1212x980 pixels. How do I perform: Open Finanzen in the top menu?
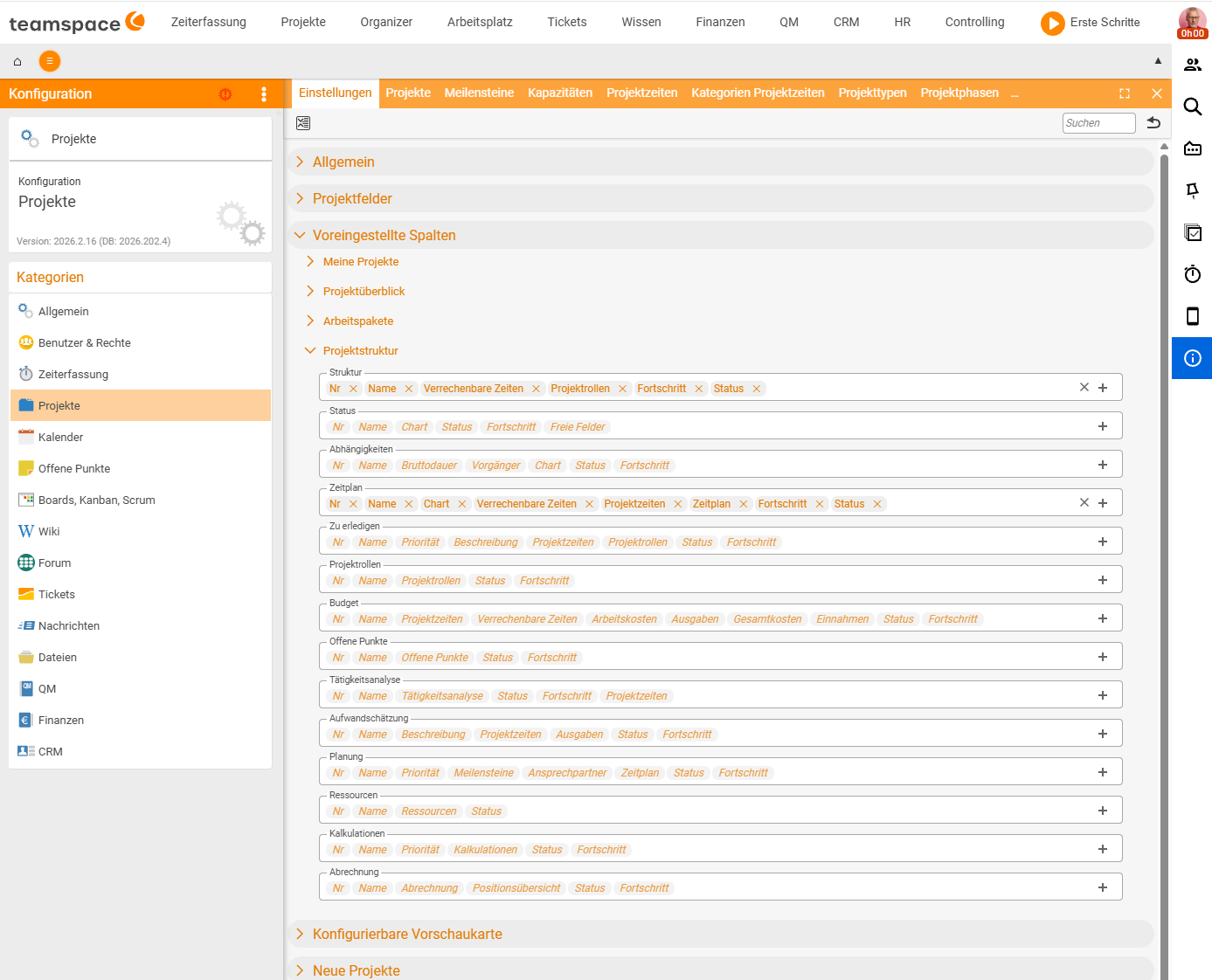(720, 22)
